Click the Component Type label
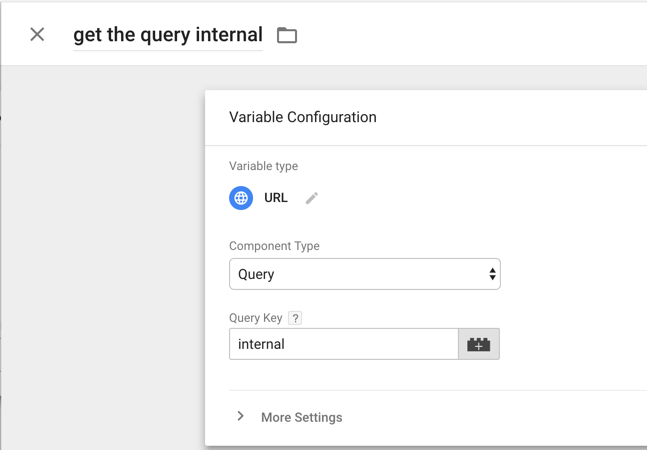Viewport: 647px width, 450px height. pyautogui.click(x=274, y=246)
